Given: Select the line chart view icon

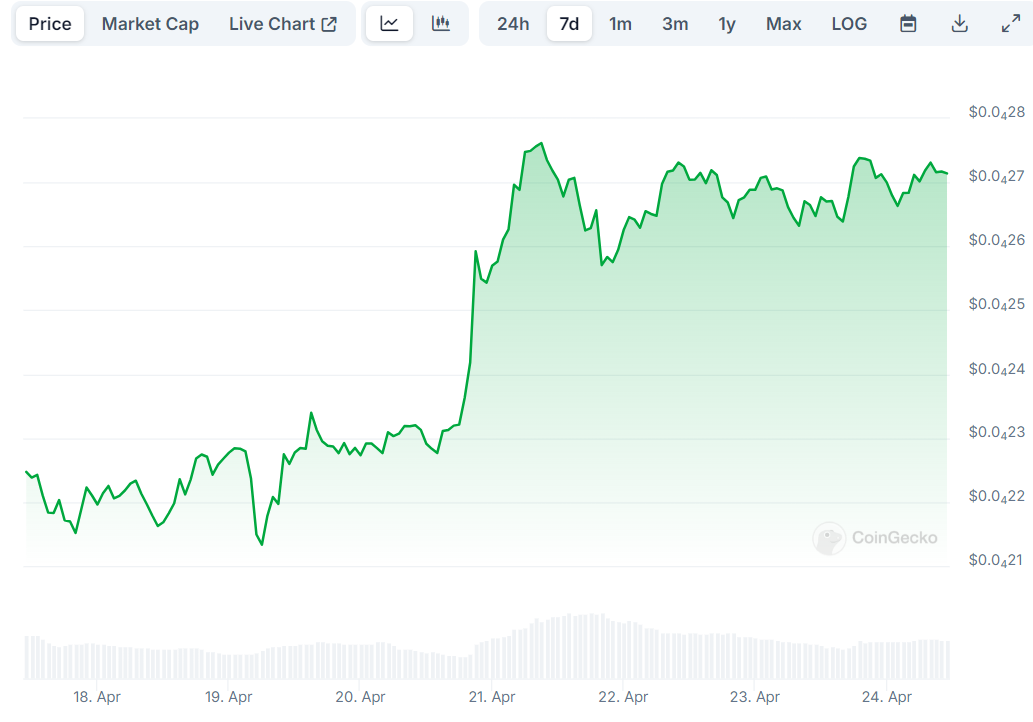Looking at the screenshot, I should pos(389,24).
